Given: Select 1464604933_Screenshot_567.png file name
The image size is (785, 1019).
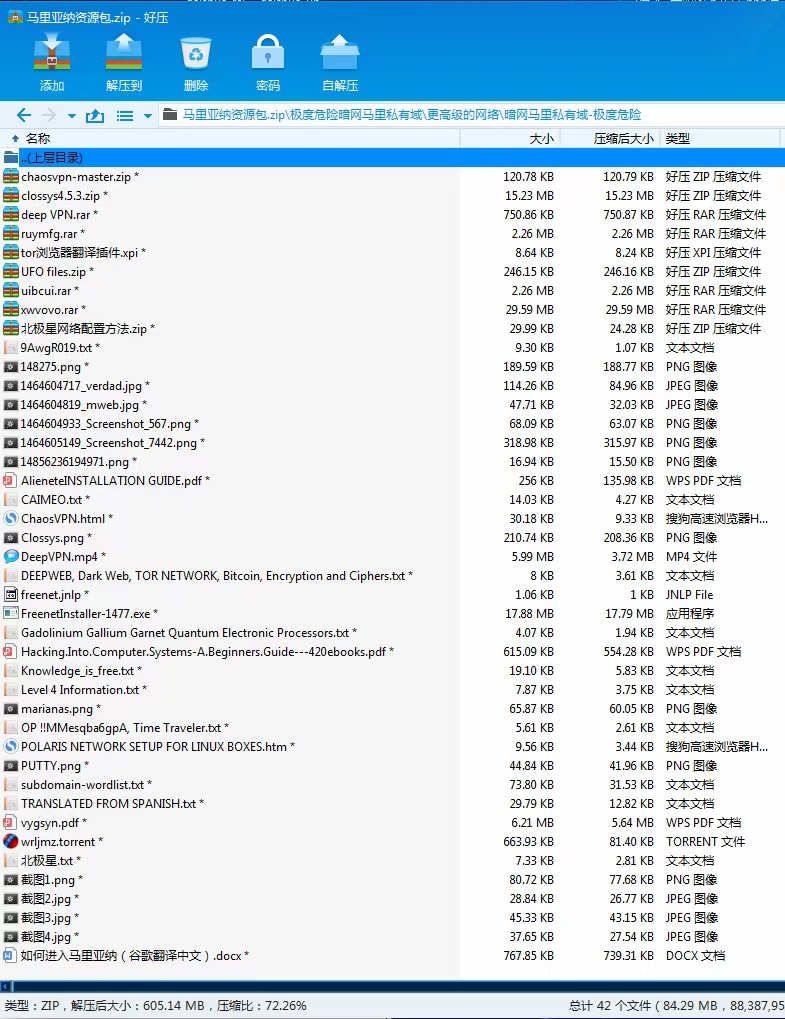Looking at the screenshot, I should click(106, 424).
